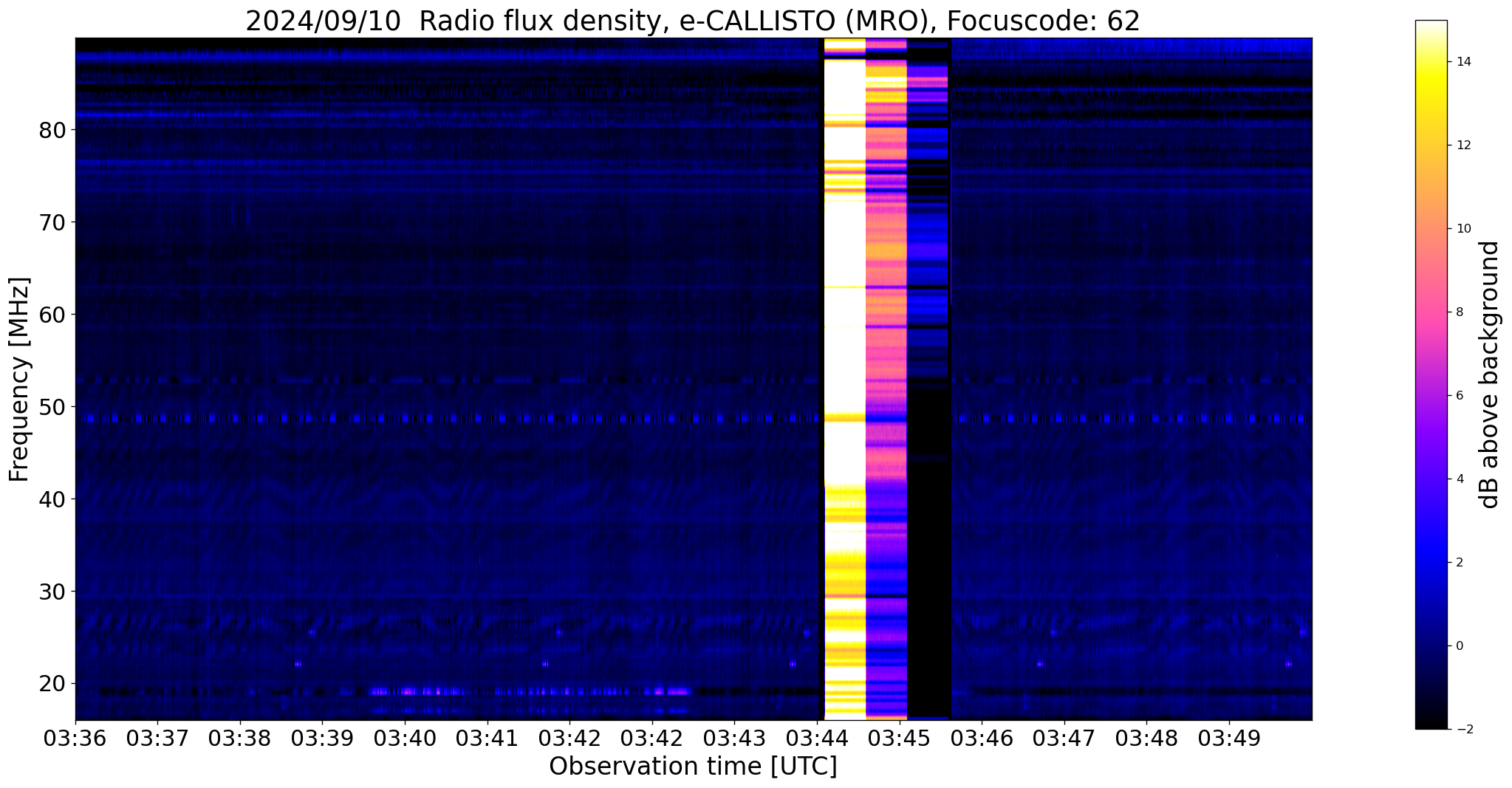Click the 03:47 time tick label

click(1064, 738)
